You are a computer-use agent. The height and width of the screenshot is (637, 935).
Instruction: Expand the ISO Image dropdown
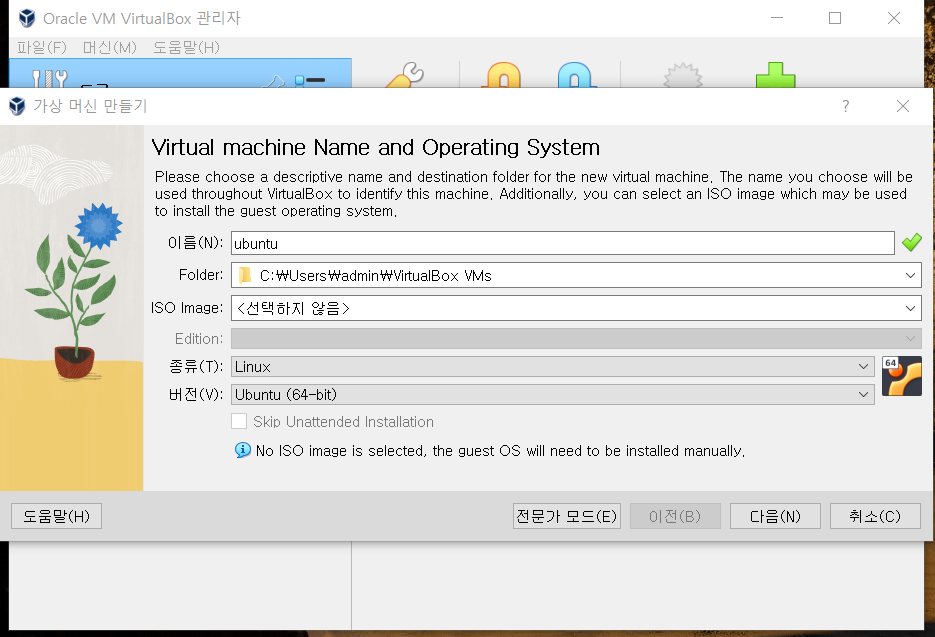point(910,308)
